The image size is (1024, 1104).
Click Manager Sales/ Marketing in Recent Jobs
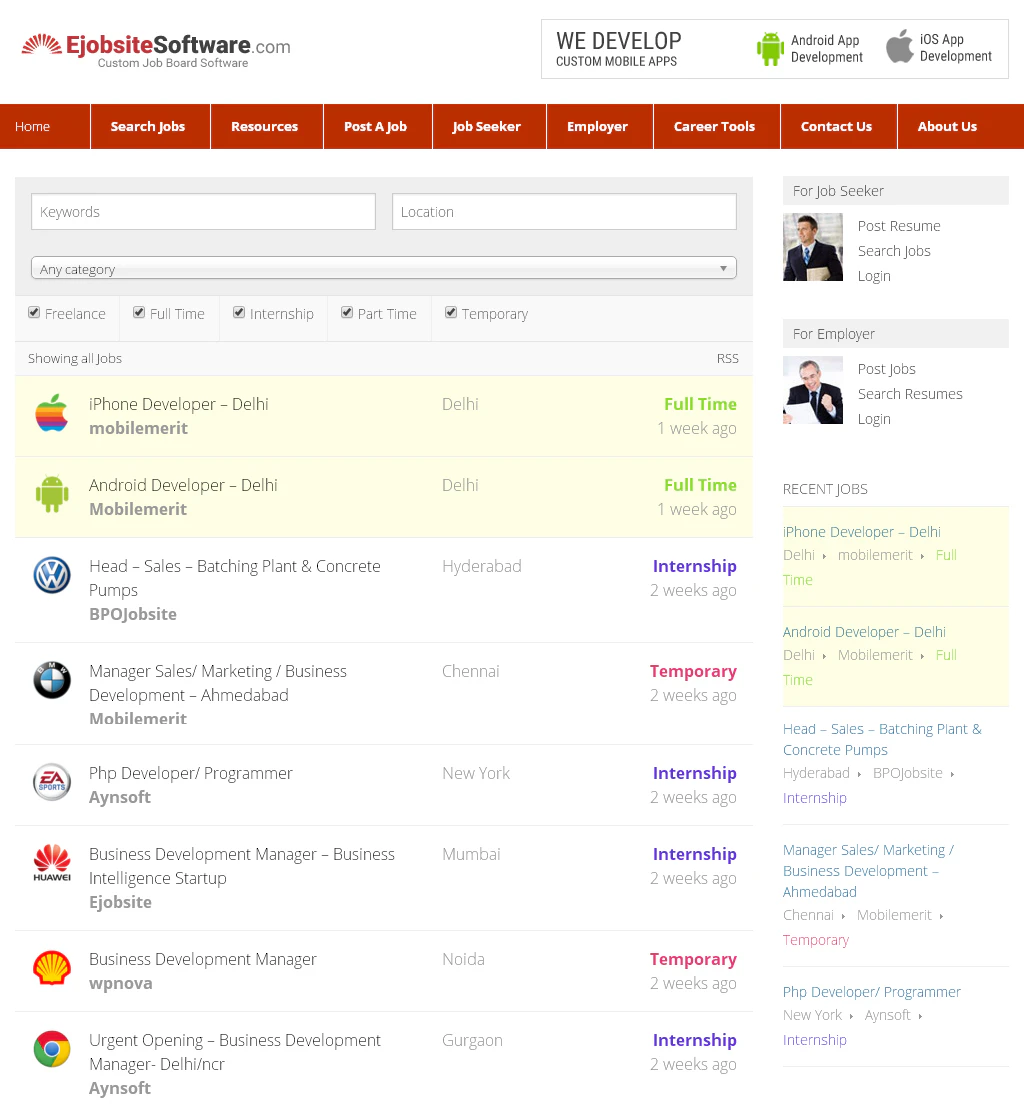868,871
